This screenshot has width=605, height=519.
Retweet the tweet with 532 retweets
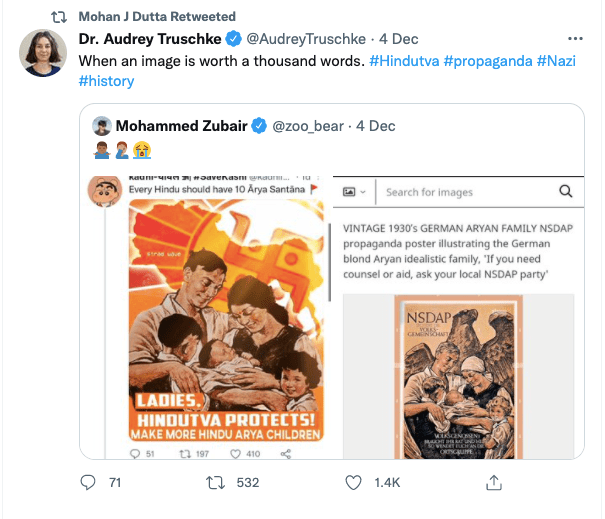[213, 482]
